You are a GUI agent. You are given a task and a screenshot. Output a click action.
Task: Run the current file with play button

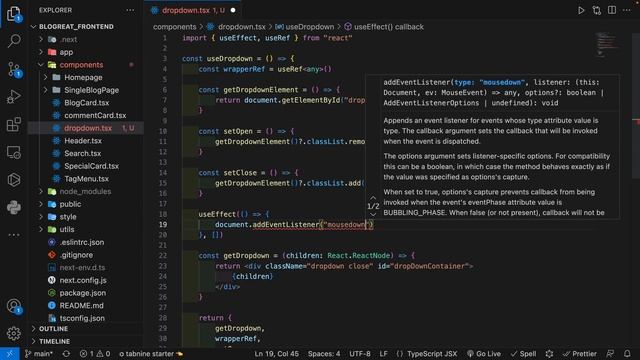581,10
